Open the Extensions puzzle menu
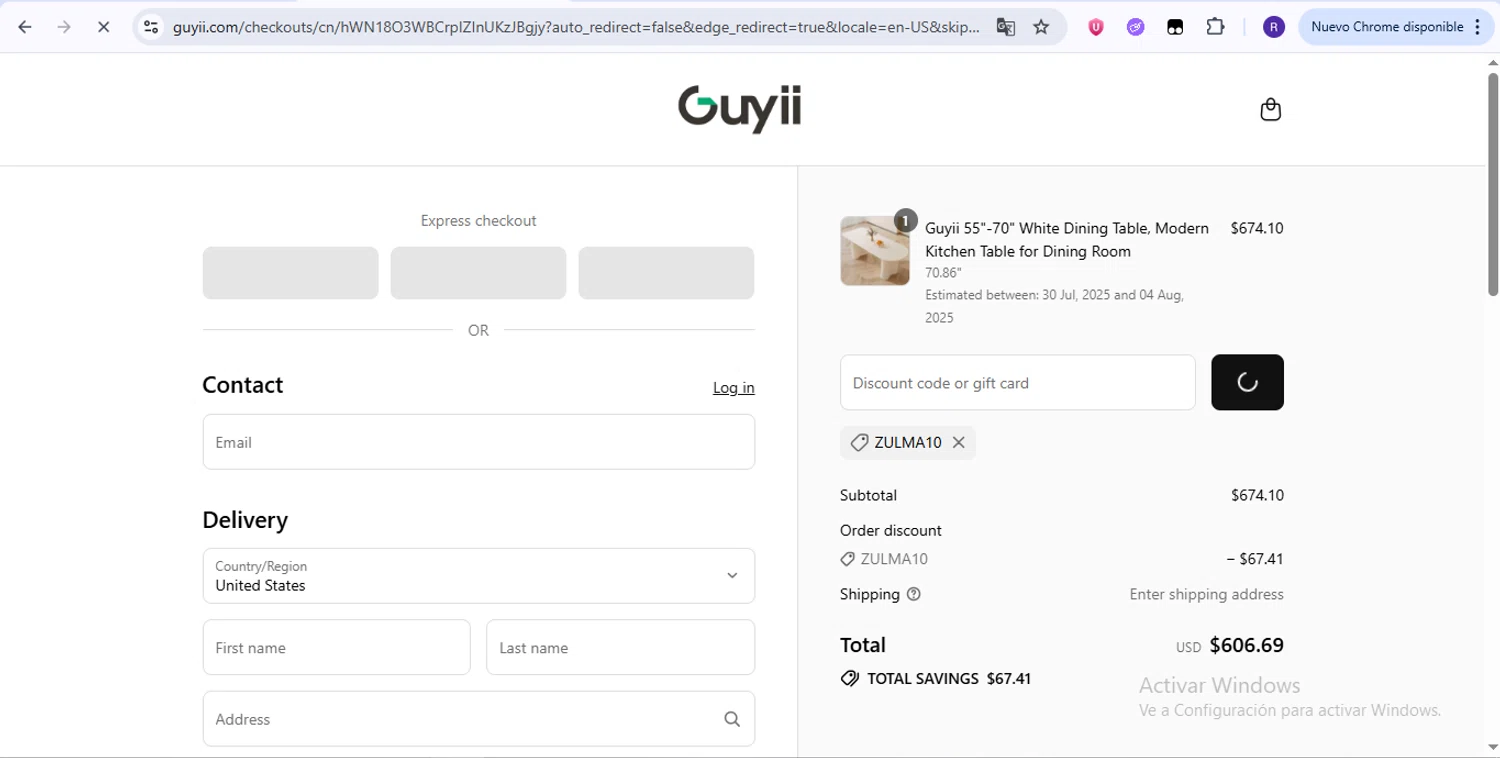The width and height of the screenshot is (1500, 758). point(1215,27)
